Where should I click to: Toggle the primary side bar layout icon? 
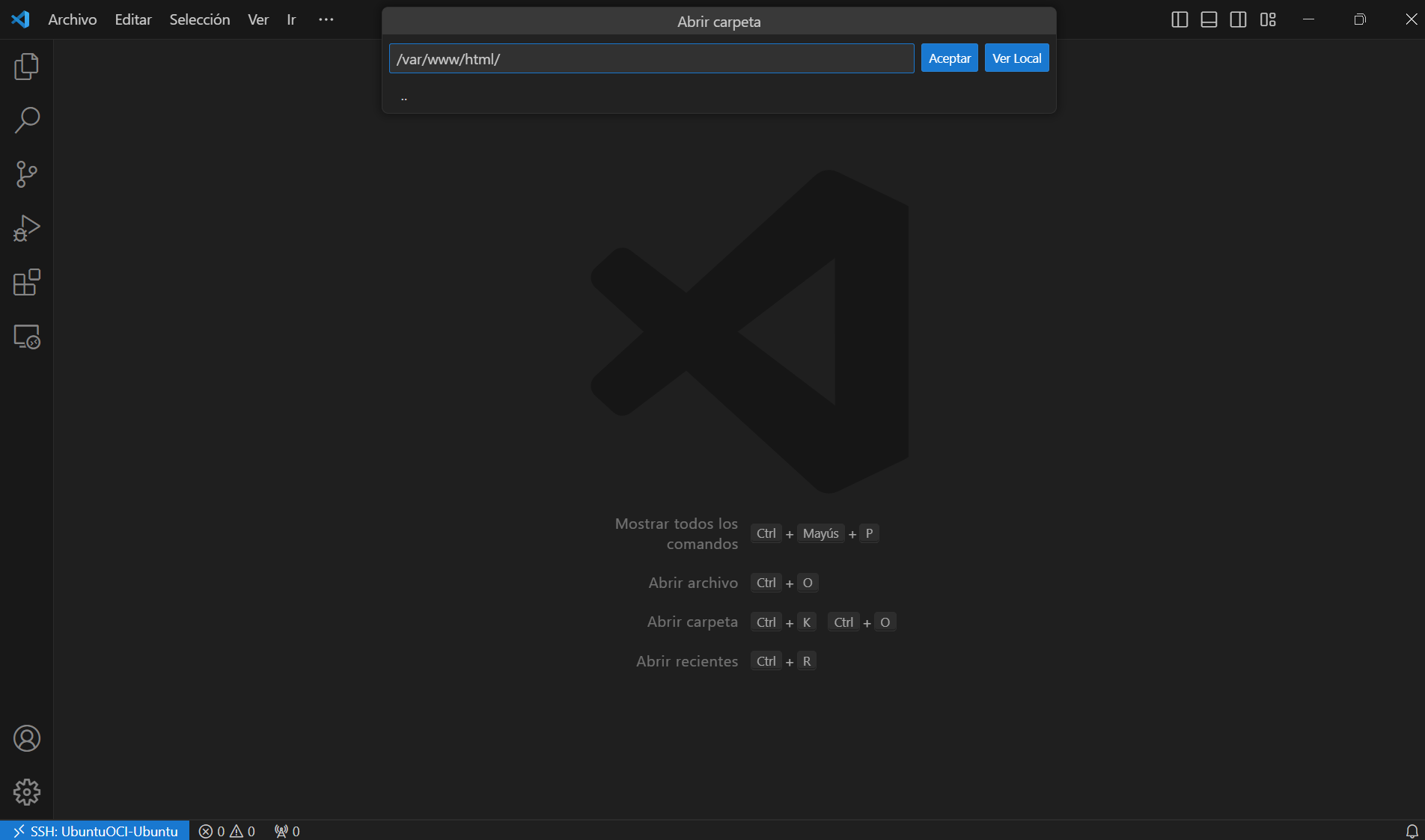coord(1180,19)
